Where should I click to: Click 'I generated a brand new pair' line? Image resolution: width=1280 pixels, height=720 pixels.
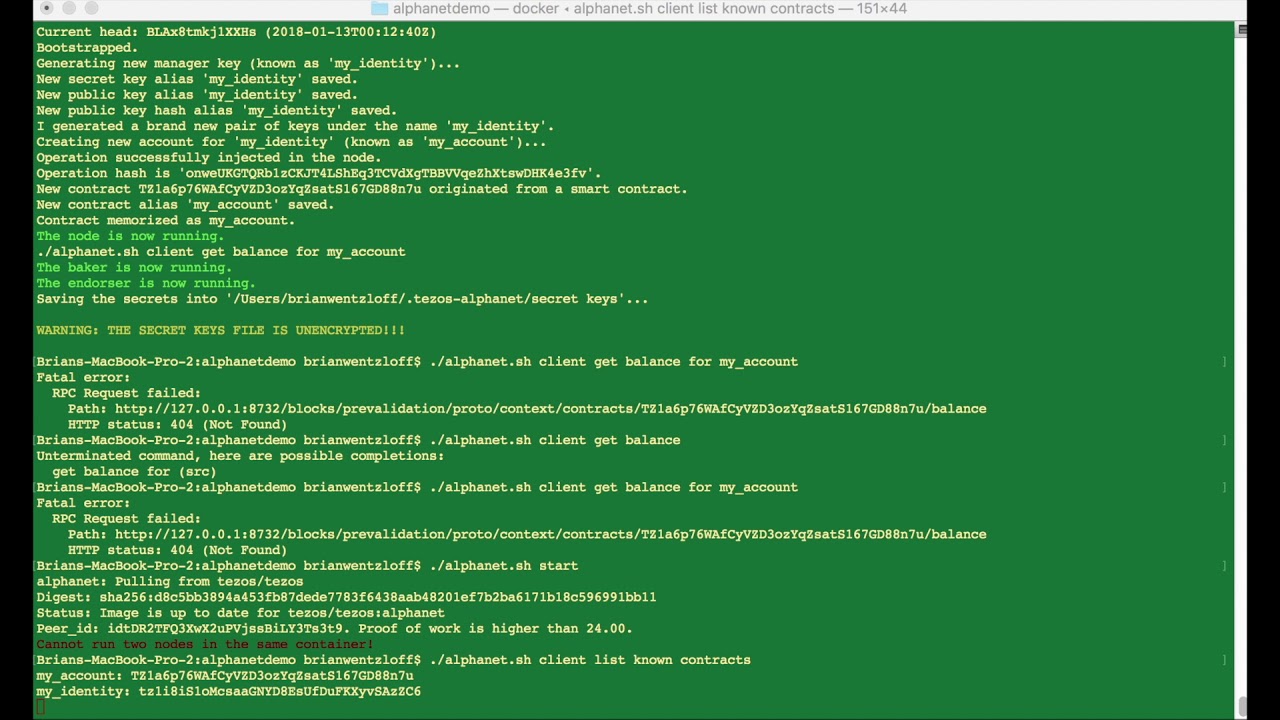pyautogui.click(x=295, y=126)
